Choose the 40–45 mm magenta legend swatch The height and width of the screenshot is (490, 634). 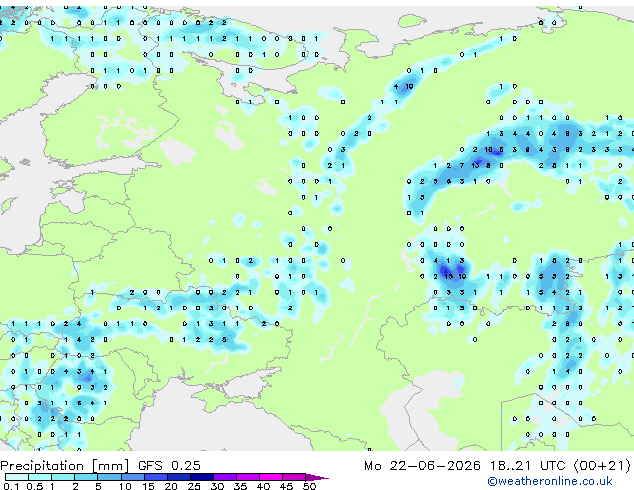[271, 477]
